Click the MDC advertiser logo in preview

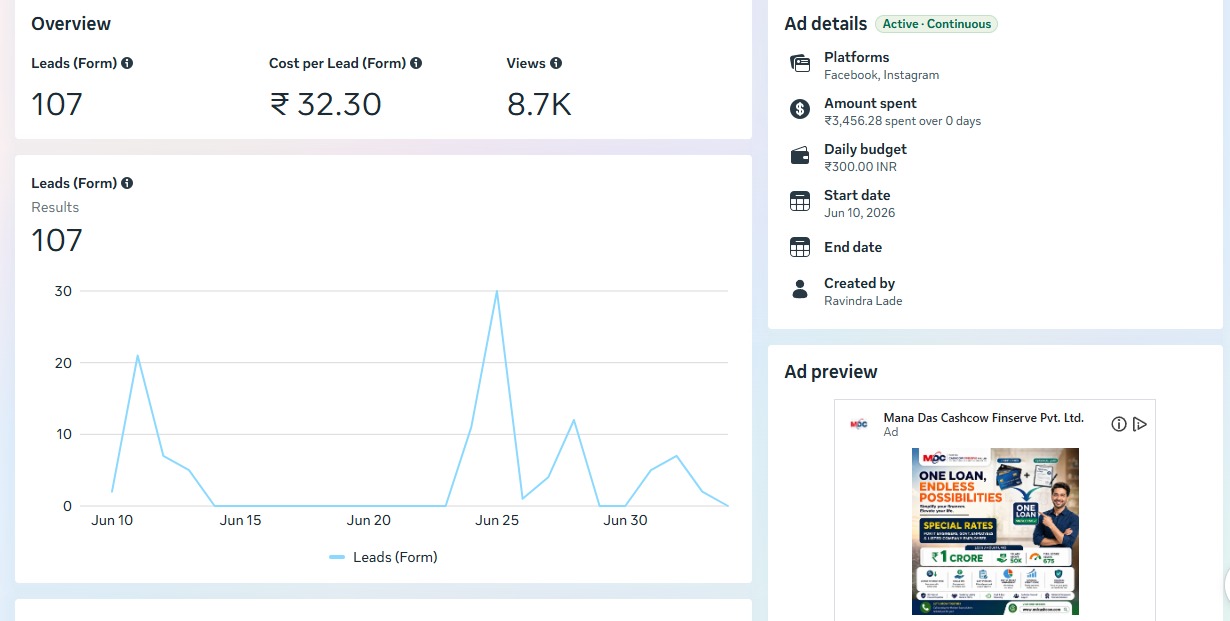(858, 424)
